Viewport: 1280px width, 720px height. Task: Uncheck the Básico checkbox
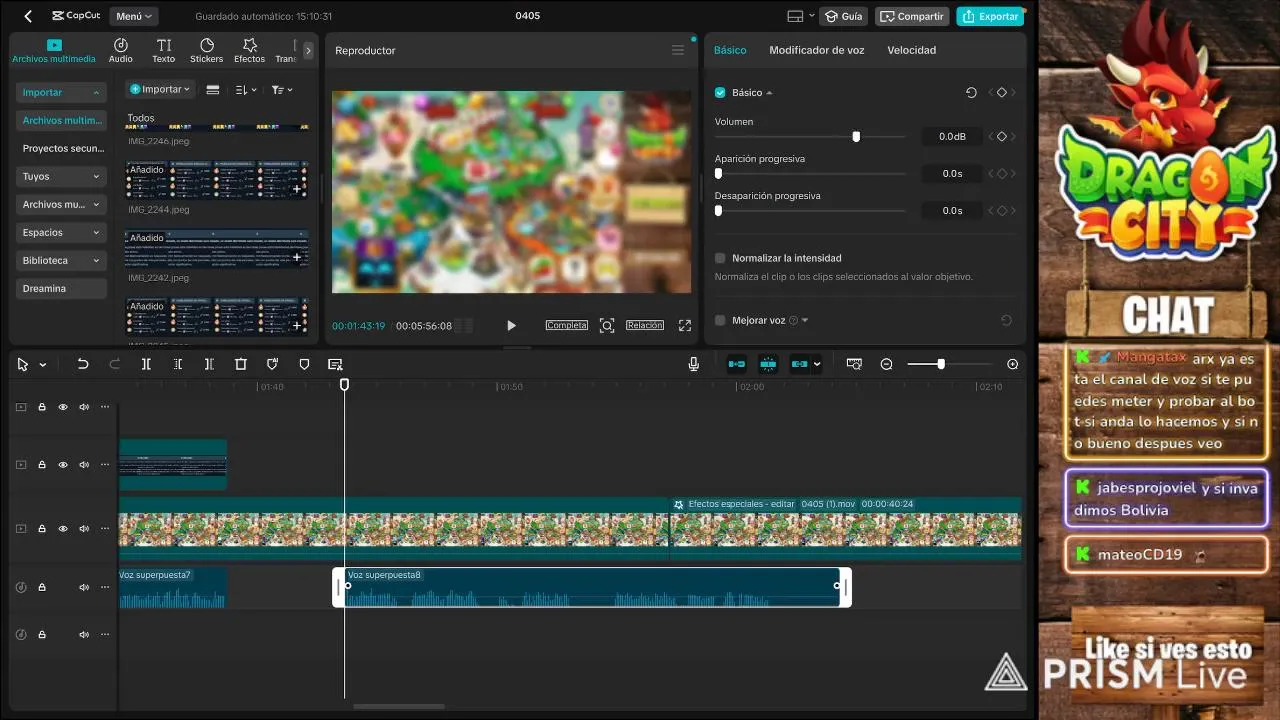coord(720,92)
